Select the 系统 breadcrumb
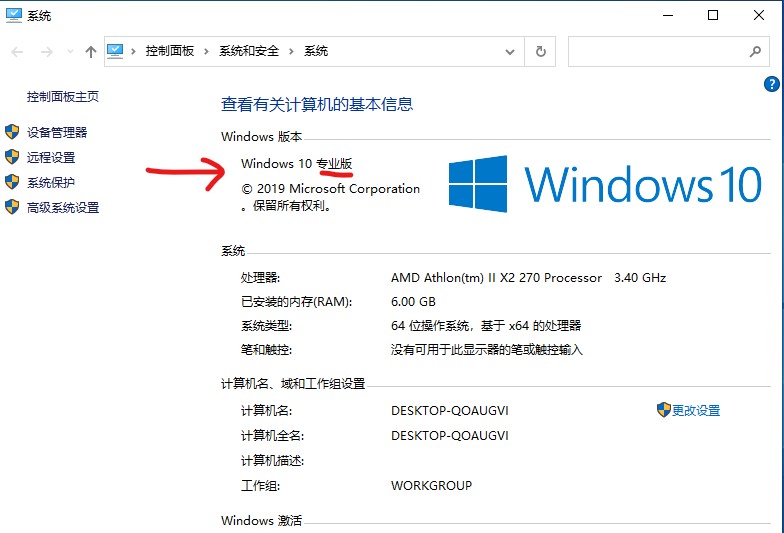 pos(316,51)
